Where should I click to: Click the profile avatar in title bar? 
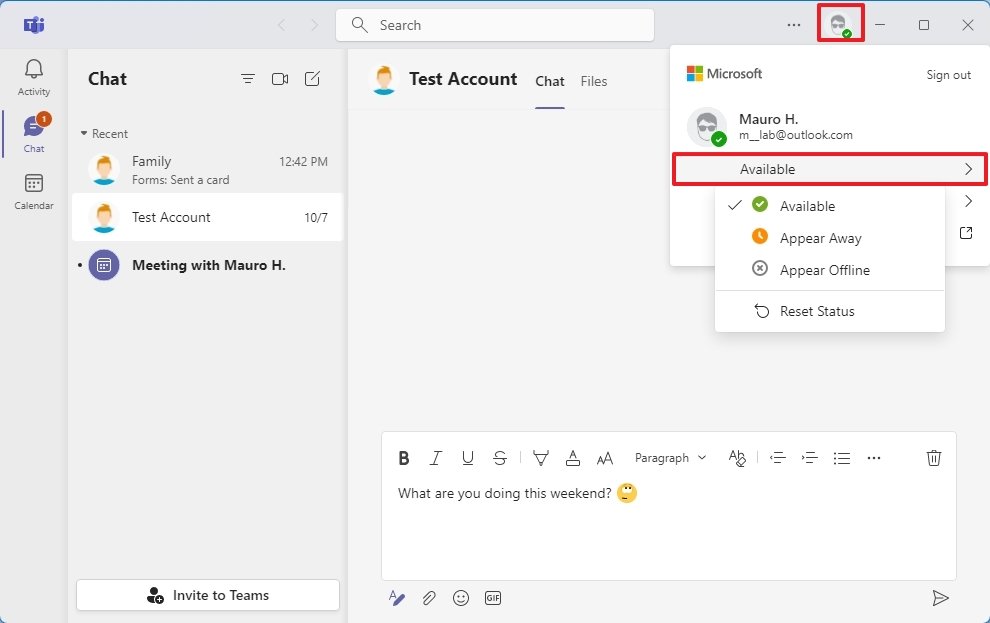click(840, 25)
